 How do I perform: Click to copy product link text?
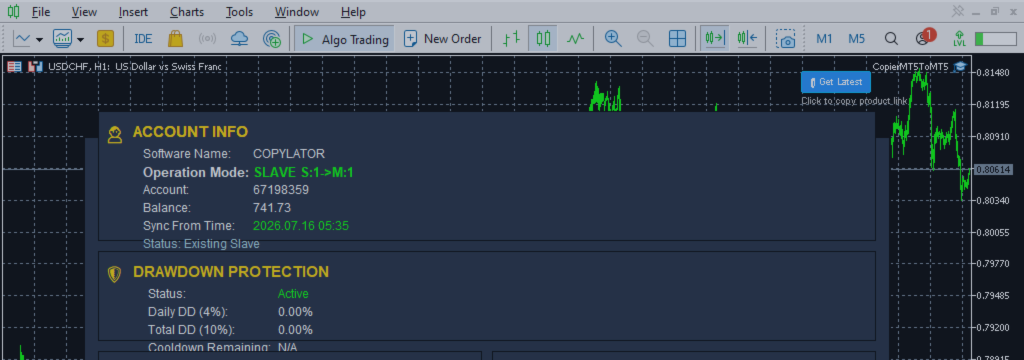point(854,101)
